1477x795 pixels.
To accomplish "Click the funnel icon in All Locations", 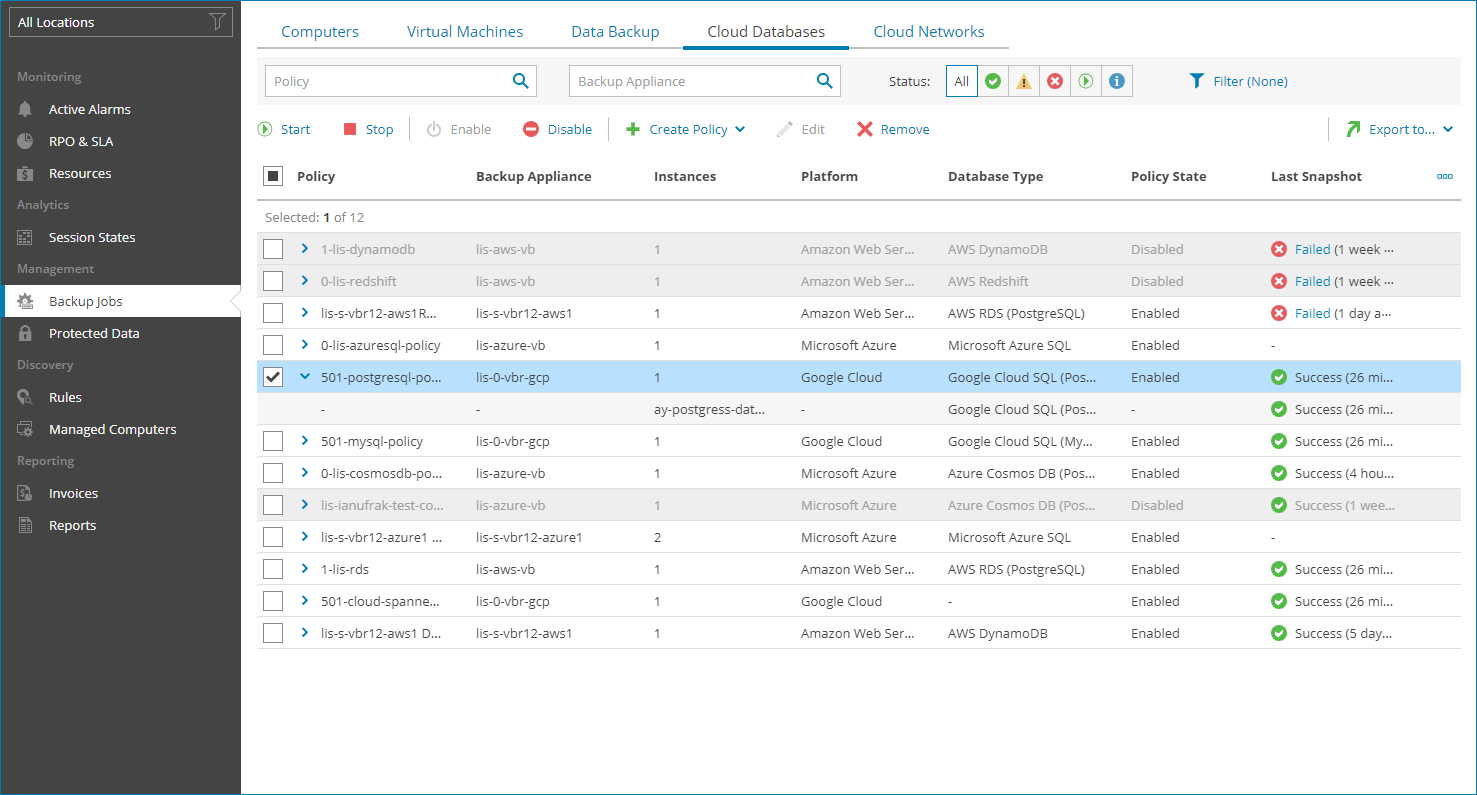I will [216, 22].
